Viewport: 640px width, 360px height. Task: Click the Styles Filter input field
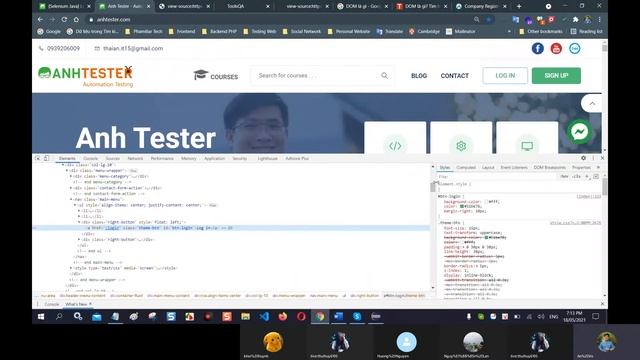(497, 176)
